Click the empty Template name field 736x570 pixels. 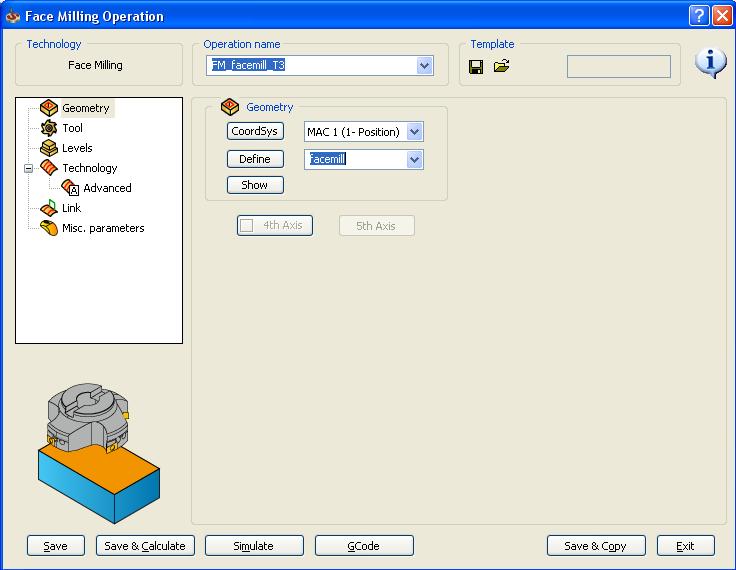(x=619, y=67)
